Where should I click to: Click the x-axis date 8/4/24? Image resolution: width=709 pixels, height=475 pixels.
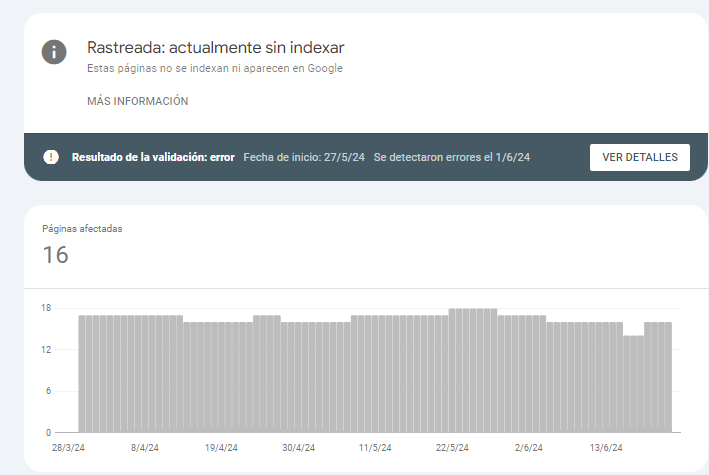pos(145,448)
